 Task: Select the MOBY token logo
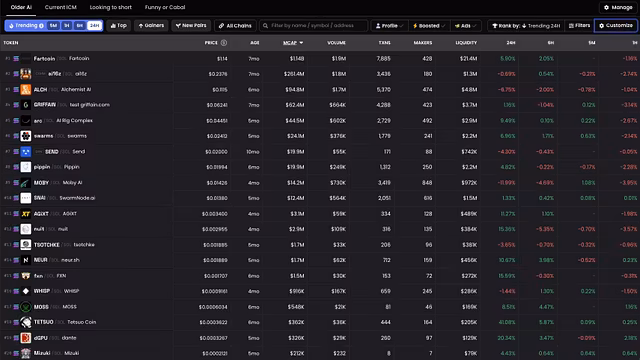26,182
